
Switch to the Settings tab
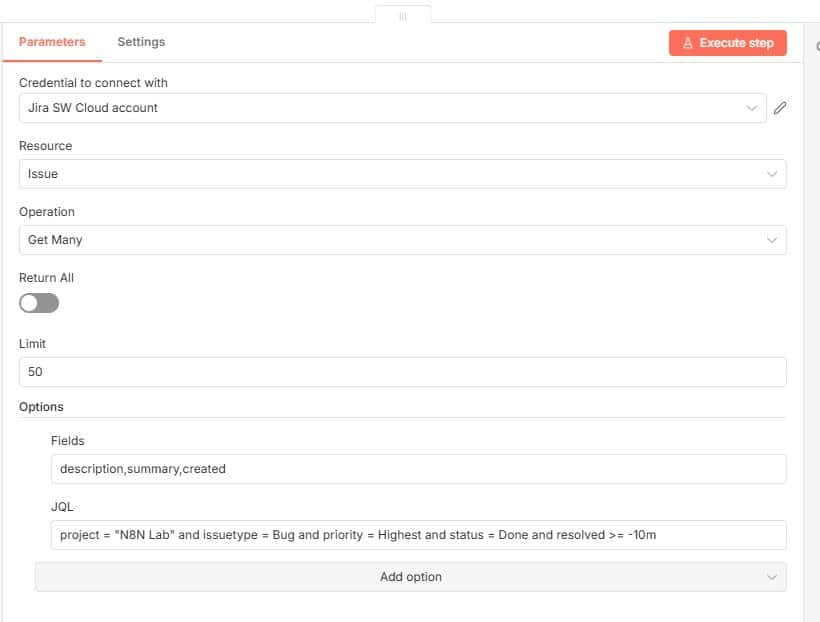point(140,42)
